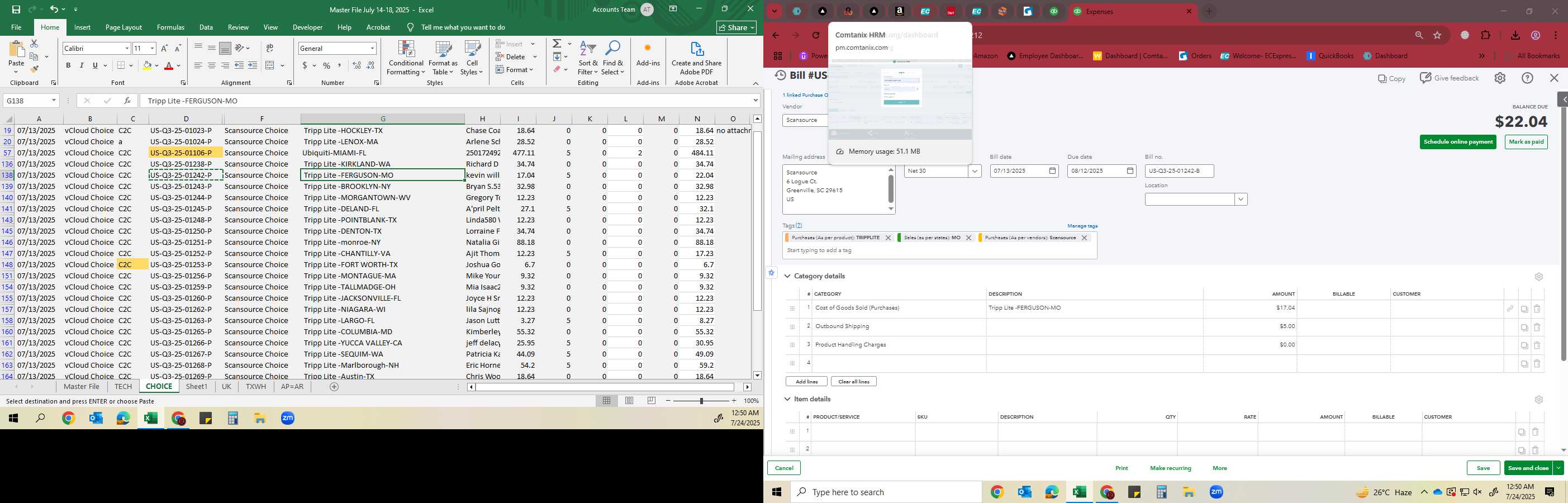Toggle Wrap Text in Excel ribbon
Viewport: 1568px width, 503px height.
coord(270,48)
